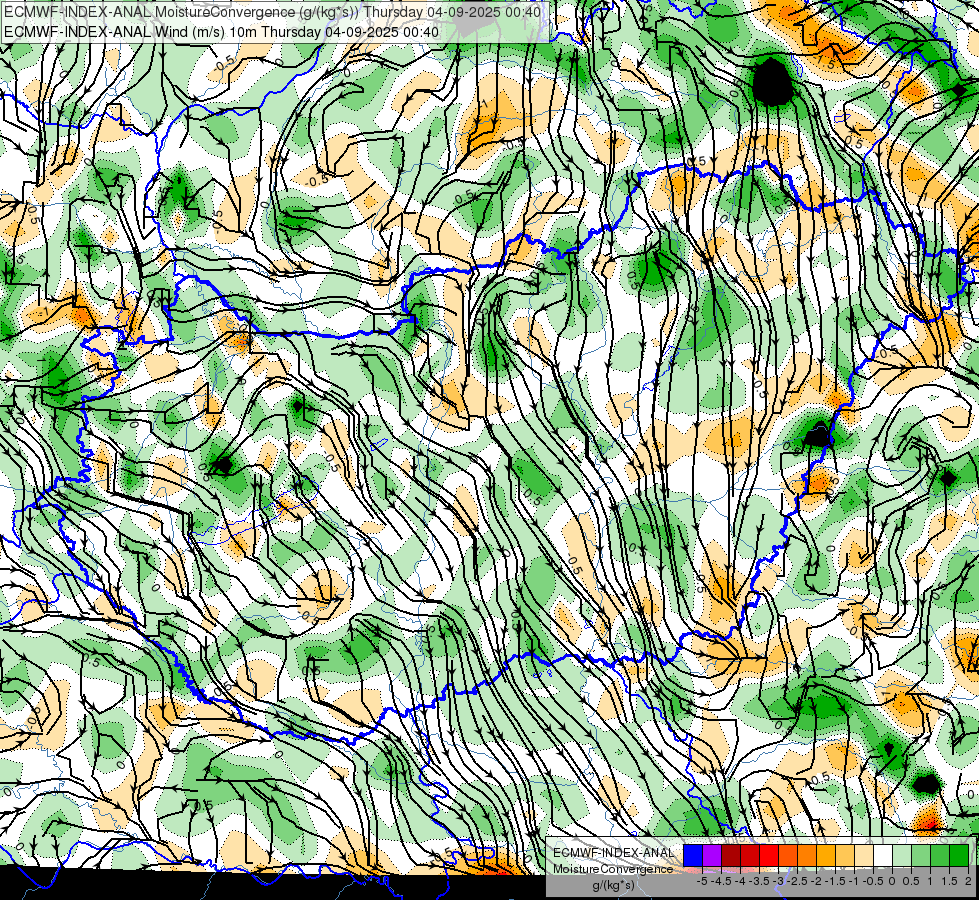This screenshot has height=900, width=979.
Task: Click the g/(kg*s) unit label
Action: (x=613, y=886)
